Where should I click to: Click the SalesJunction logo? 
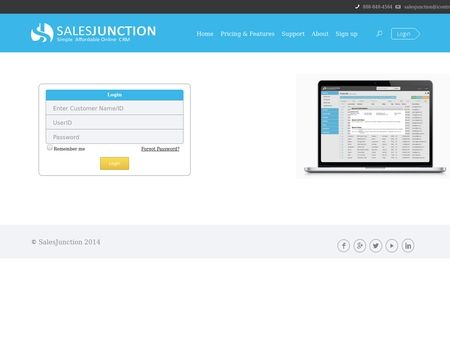tap(93, 33)
